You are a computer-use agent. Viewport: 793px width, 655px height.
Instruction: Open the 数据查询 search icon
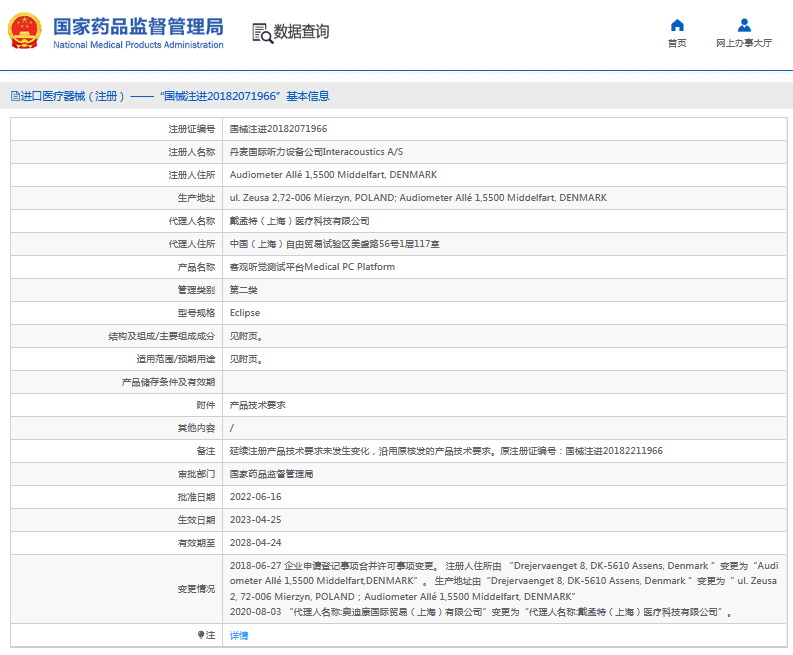(x=262, y=33)
